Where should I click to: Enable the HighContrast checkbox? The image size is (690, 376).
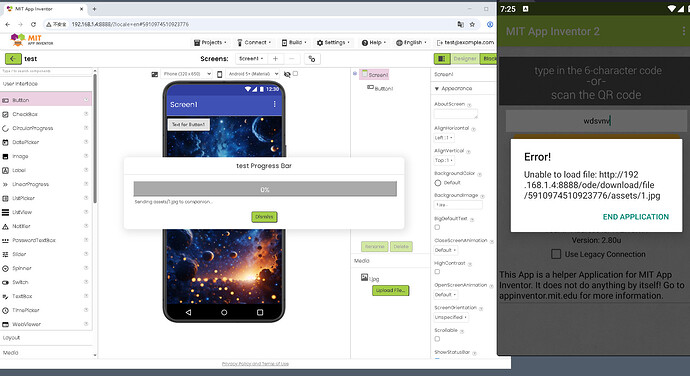point(437,272)
